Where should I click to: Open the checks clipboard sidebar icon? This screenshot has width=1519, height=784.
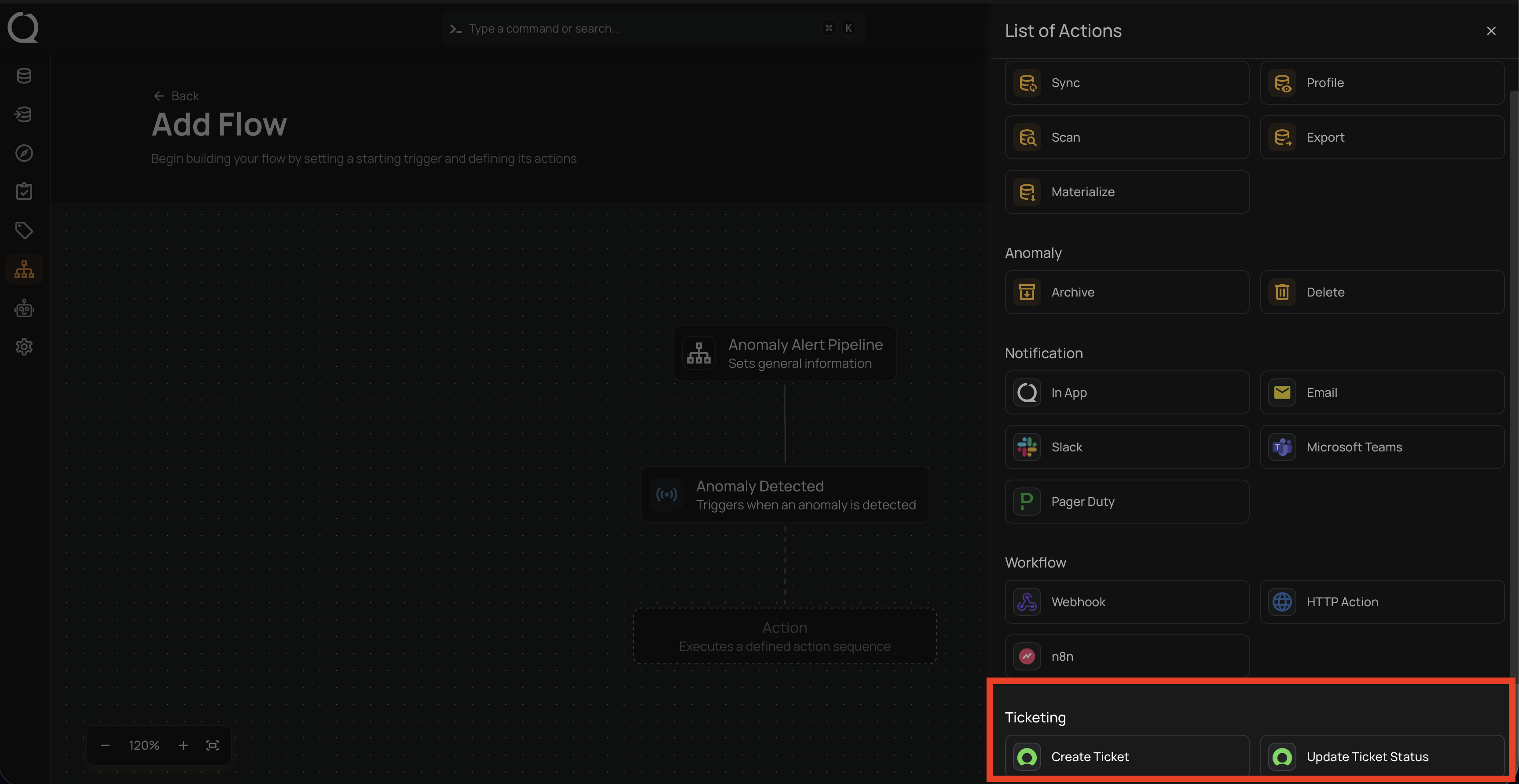(x=24, y=191)
